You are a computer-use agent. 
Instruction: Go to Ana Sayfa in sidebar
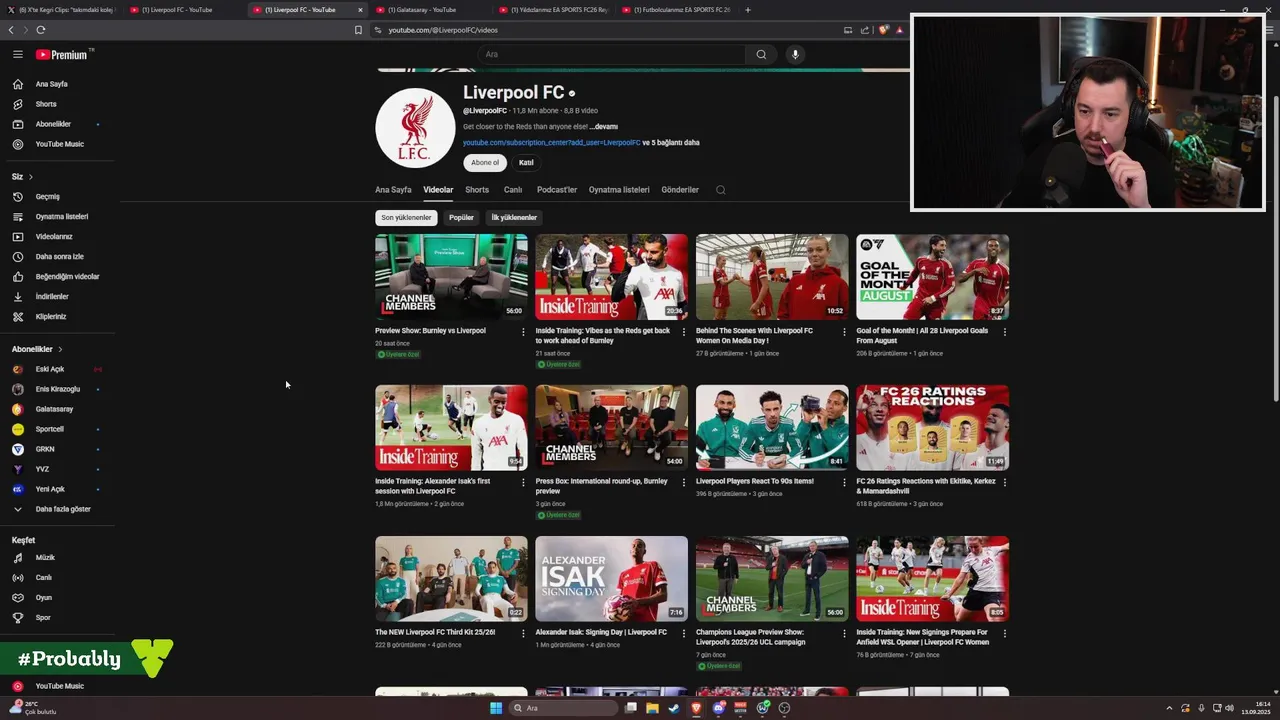[58, 84]
